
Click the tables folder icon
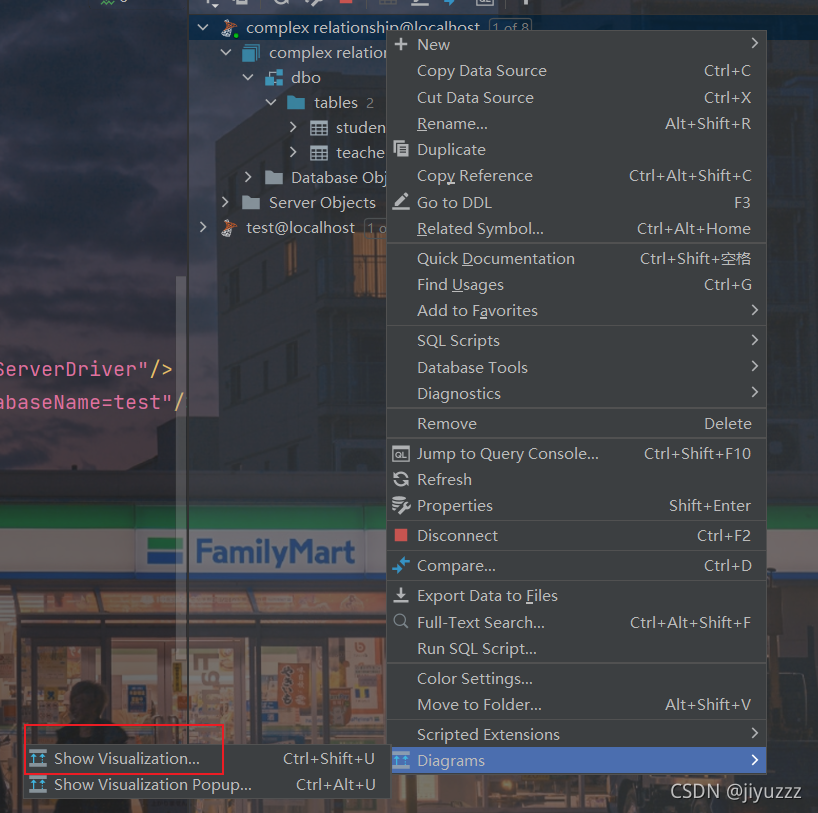(296, 102)
